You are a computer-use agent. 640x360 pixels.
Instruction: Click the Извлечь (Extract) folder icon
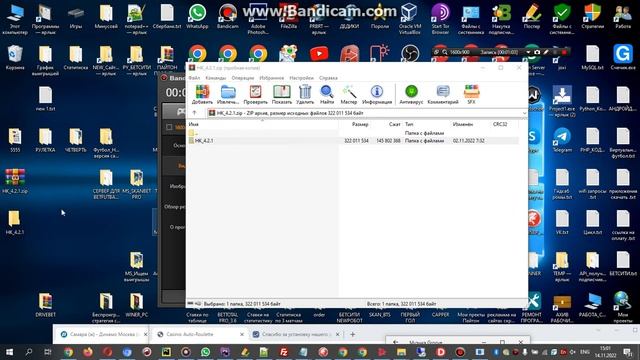pos(228,95)
